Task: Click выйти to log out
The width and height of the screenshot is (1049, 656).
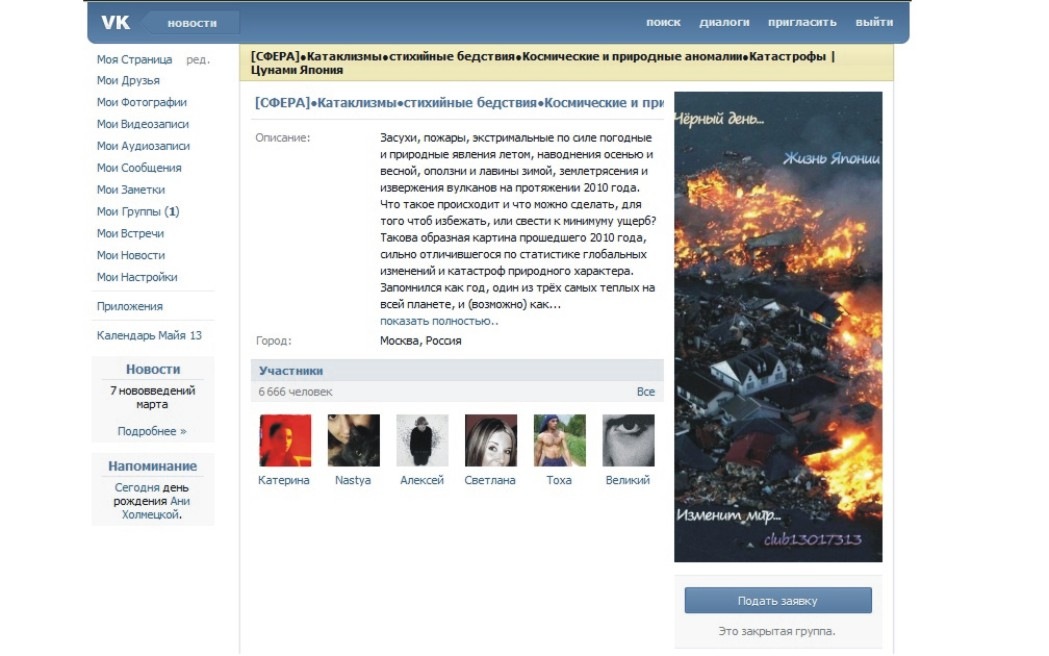Action: coord(874,22)
